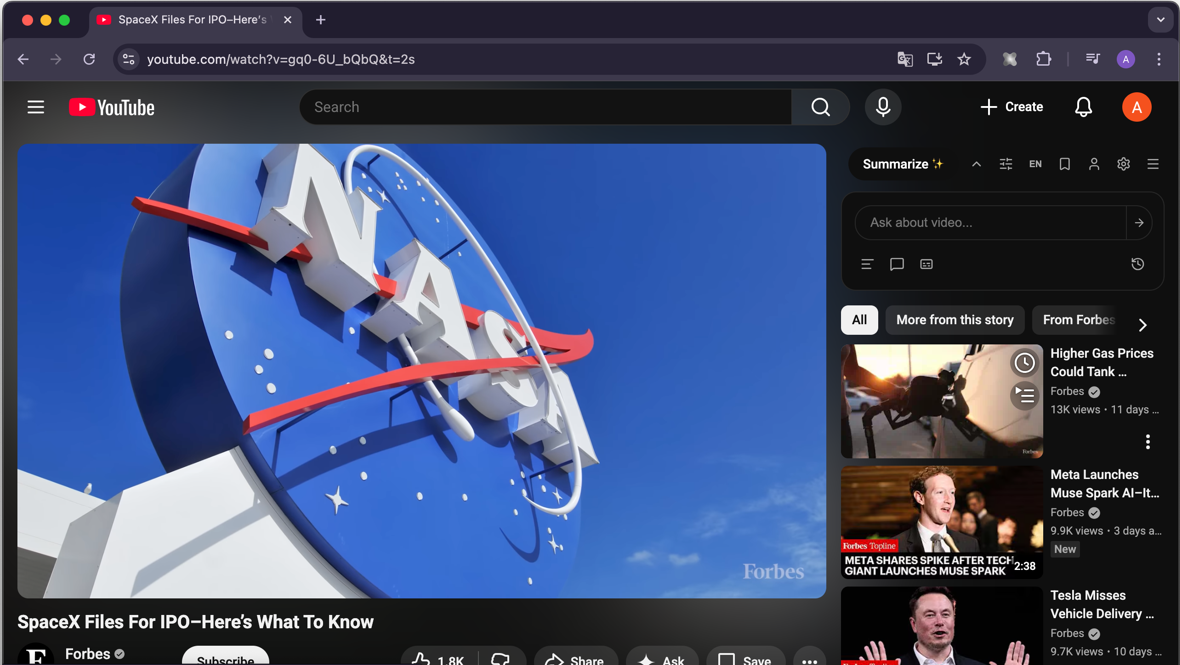Open the Chrome three-dot menu
Viewport: 1180px width, 665px height.
[1158, 59]
